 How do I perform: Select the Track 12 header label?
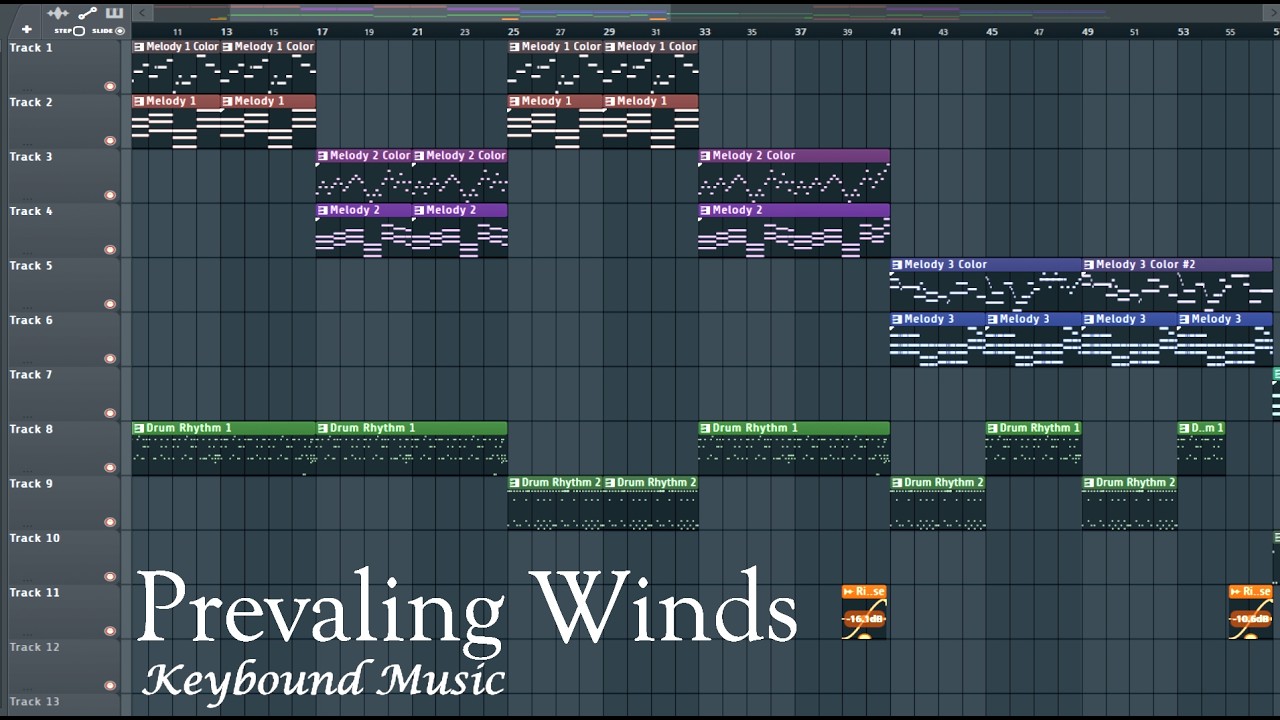click(35, 647)
